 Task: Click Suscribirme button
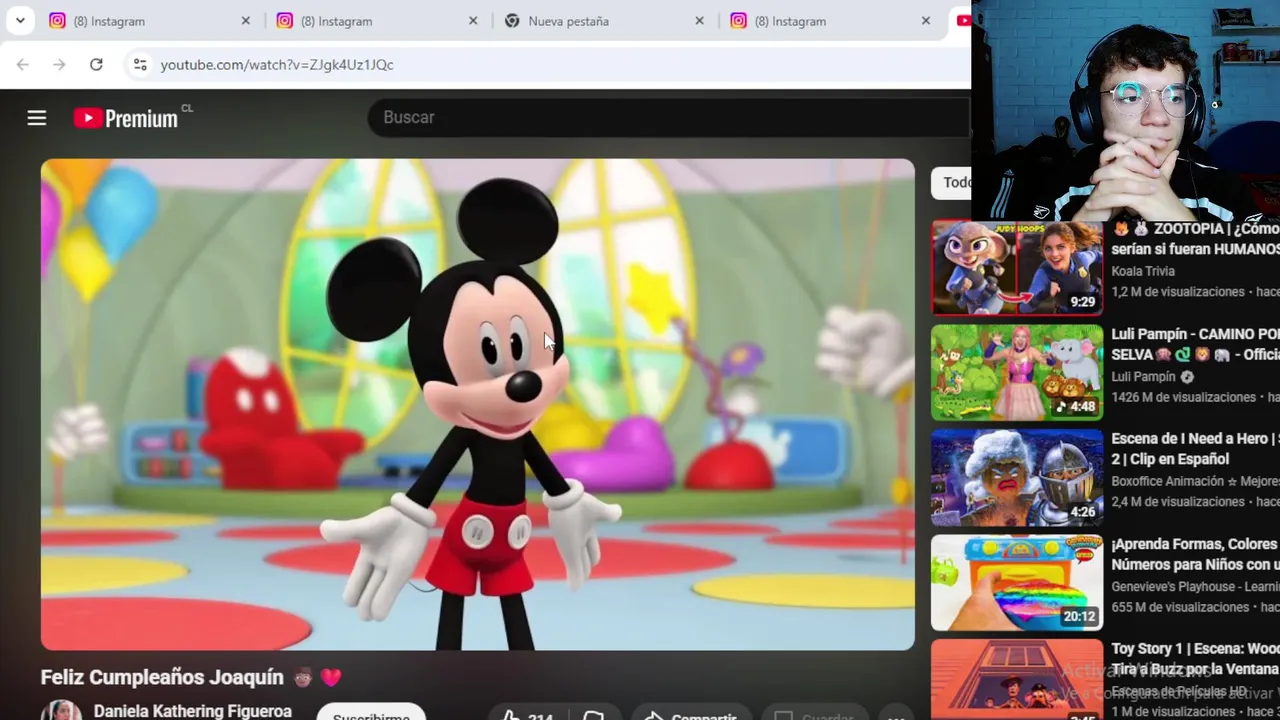point(371,714)
